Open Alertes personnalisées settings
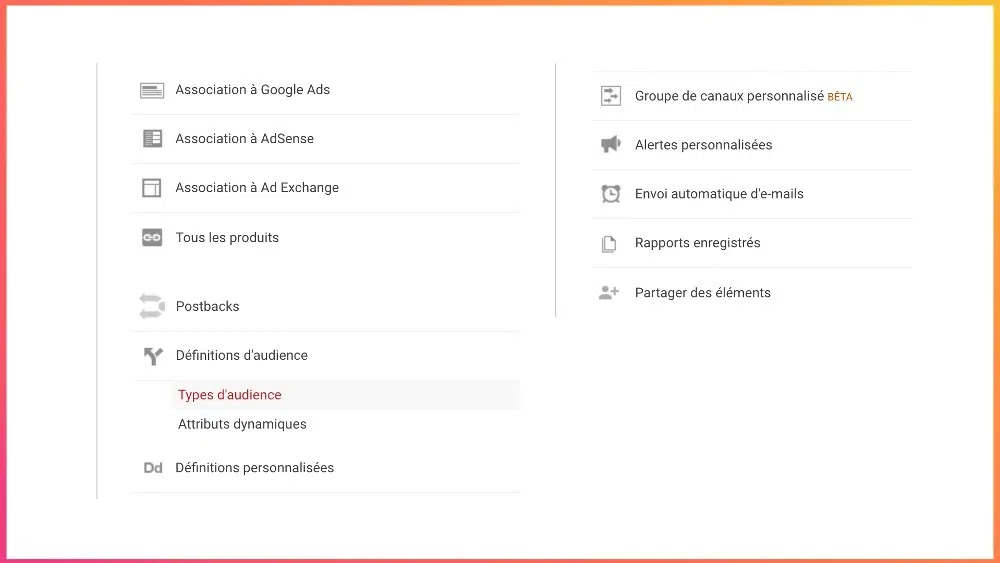The height and width of the screenshot is (563, 1000). pos(752,145)
